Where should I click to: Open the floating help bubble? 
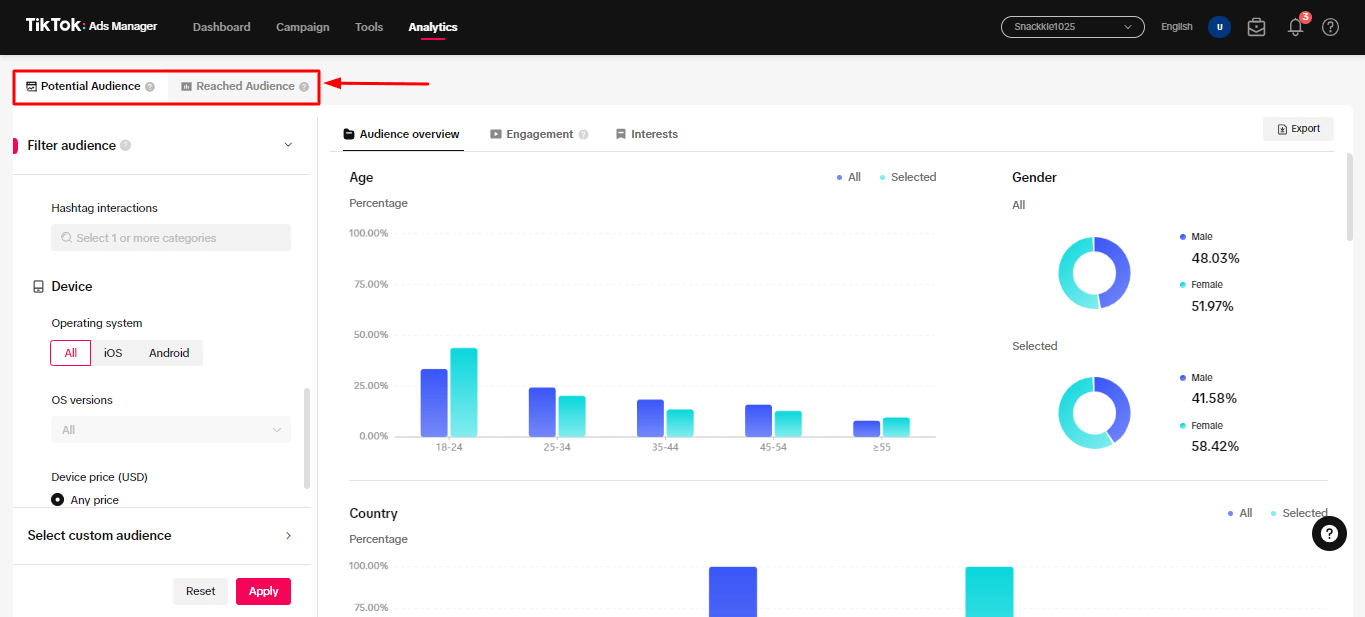point(1329,534)
